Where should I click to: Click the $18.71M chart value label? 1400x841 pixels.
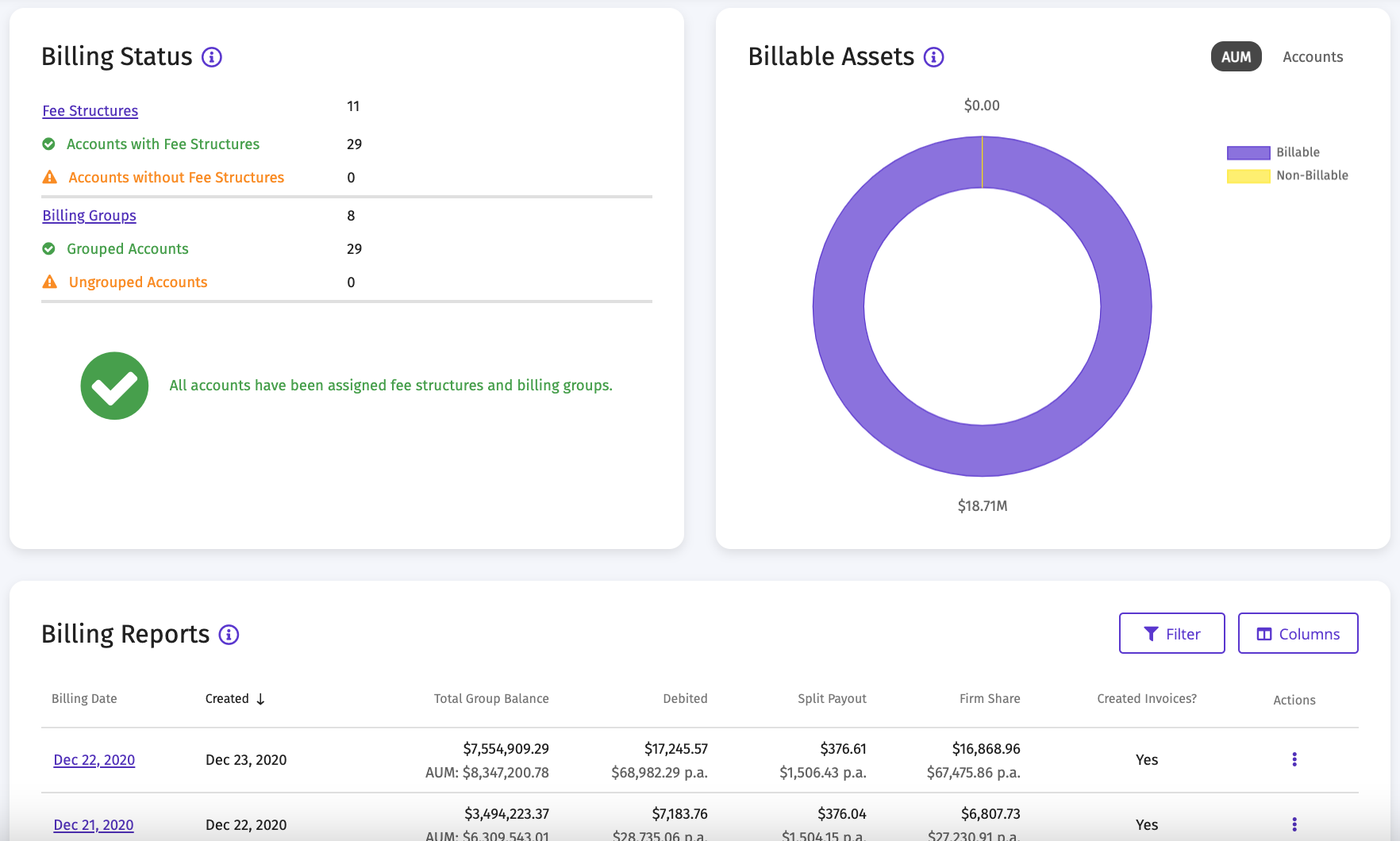pos(983,506)
